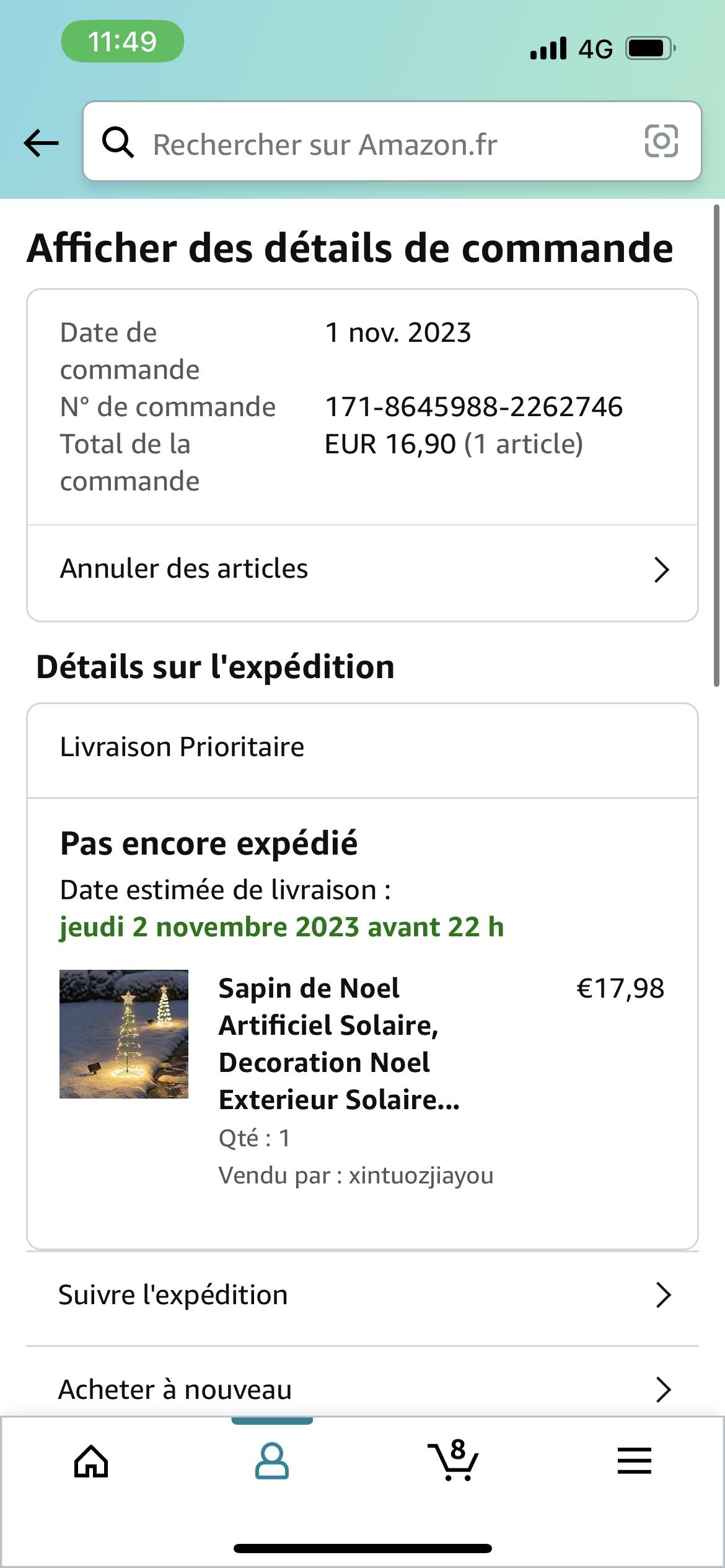The width and height of the screenshot is (725, 1568).
Task: Choose Acheter à nouveau option
Action: click(x=175, y=1390)
